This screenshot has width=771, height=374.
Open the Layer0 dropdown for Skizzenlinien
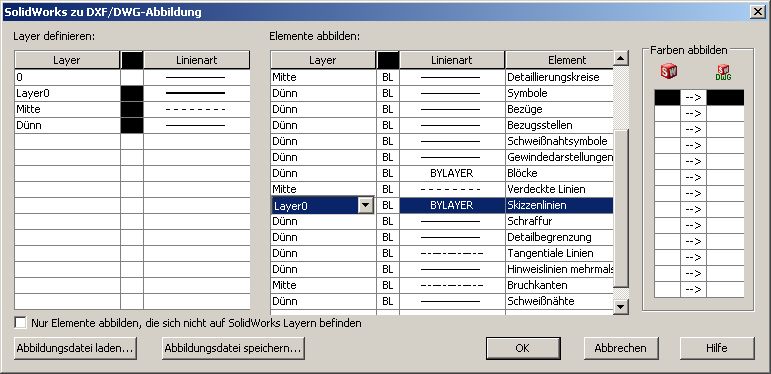click(365, 205)
